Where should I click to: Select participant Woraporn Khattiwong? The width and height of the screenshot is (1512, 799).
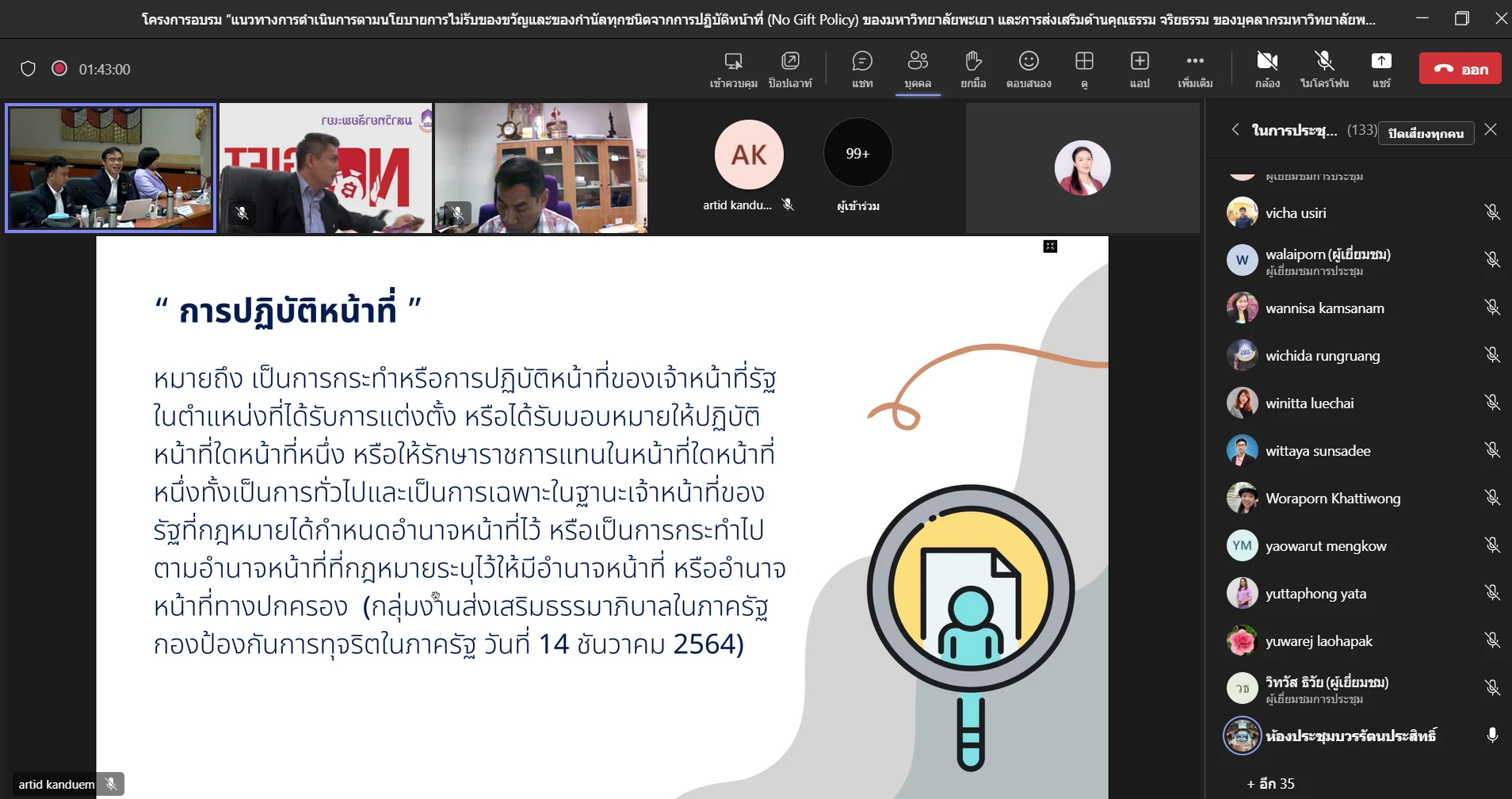[x=1358, y=498]
